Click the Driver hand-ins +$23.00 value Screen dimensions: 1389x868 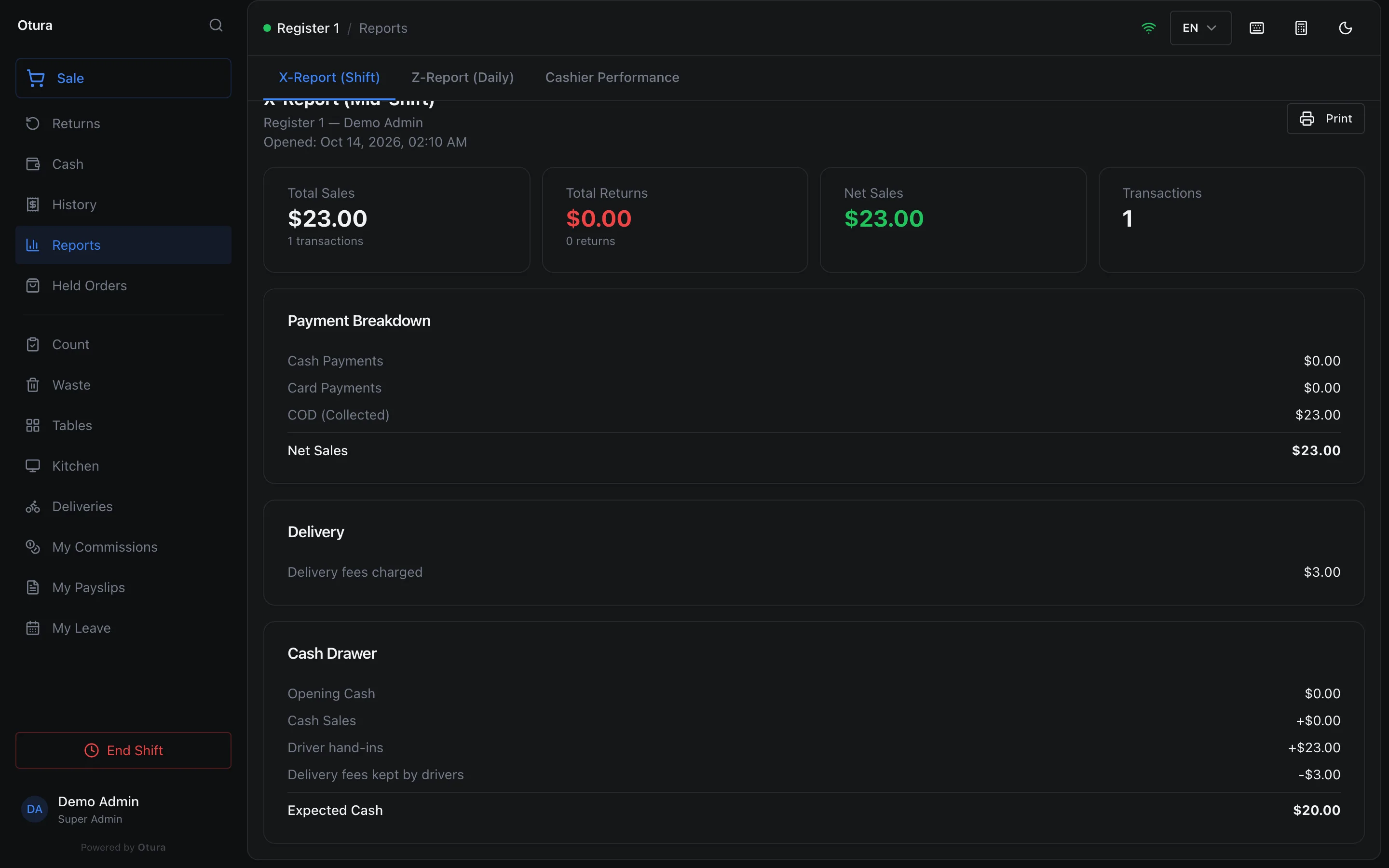point(1314,747)
